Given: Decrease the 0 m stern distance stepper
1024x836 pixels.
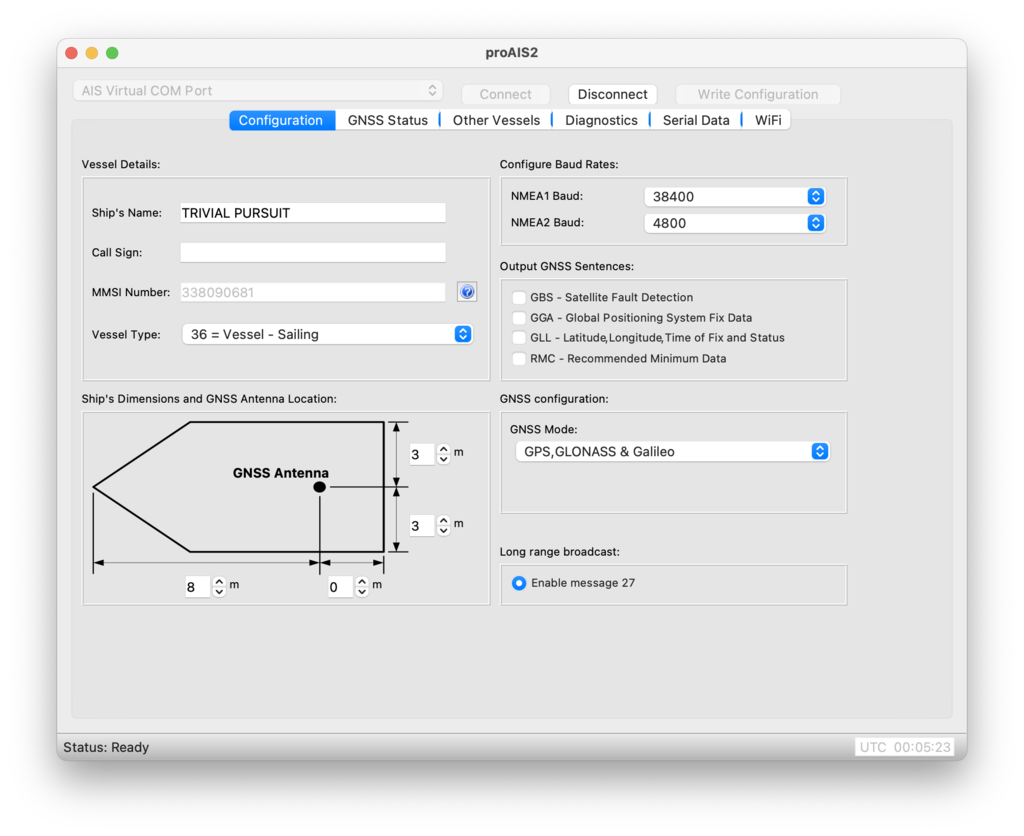Looking at the screenshot, I should (x=362, y=592).
